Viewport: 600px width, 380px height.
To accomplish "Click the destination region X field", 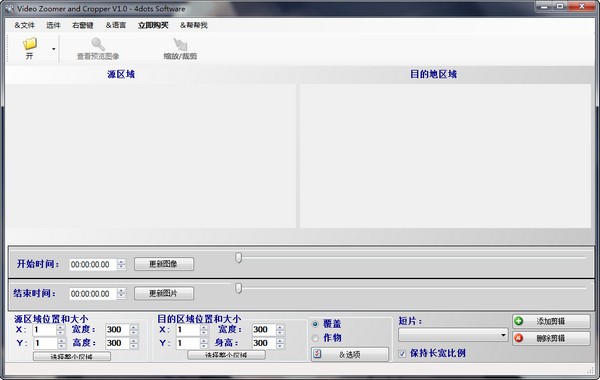I will coord(188,330).
